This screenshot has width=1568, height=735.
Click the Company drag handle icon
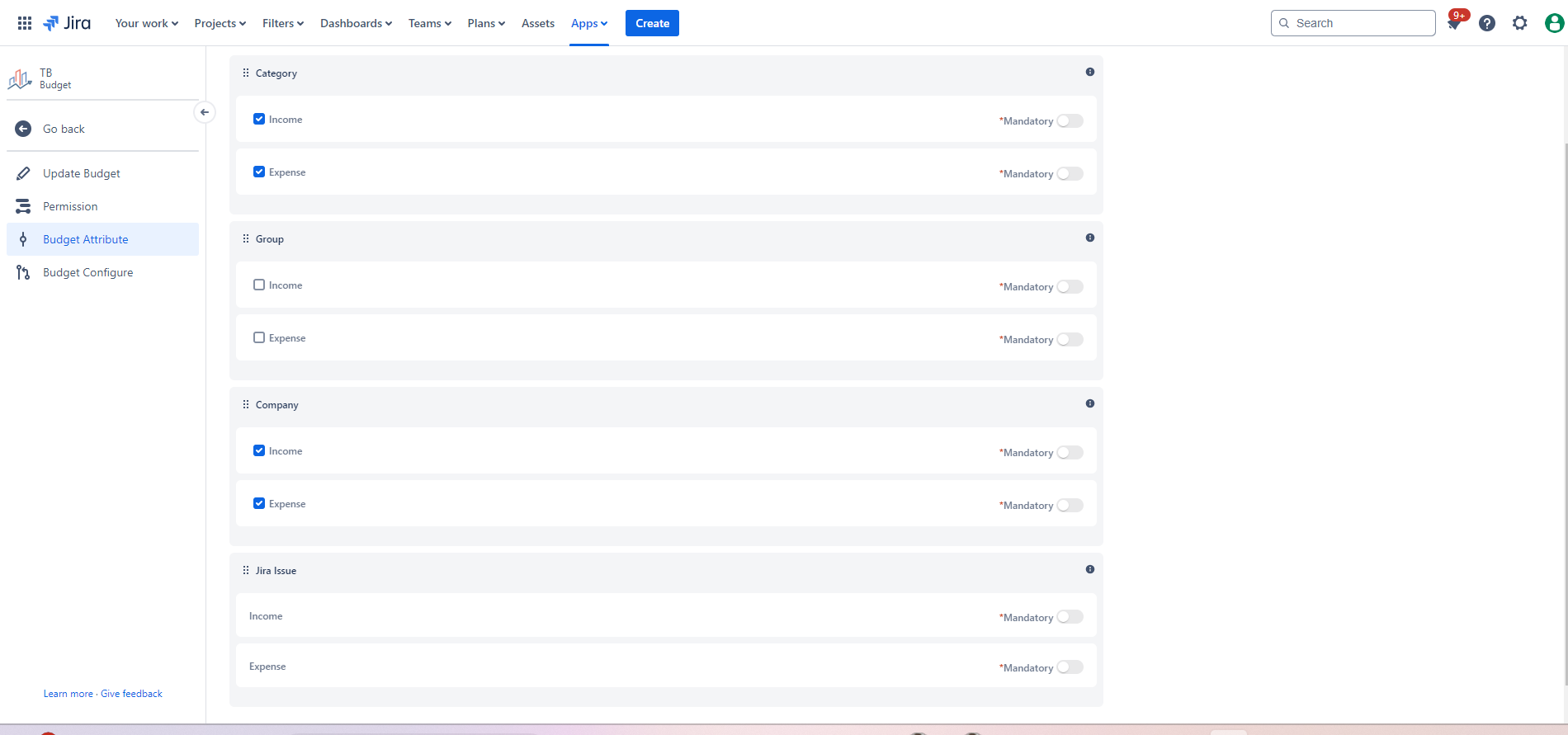point(245,404)
